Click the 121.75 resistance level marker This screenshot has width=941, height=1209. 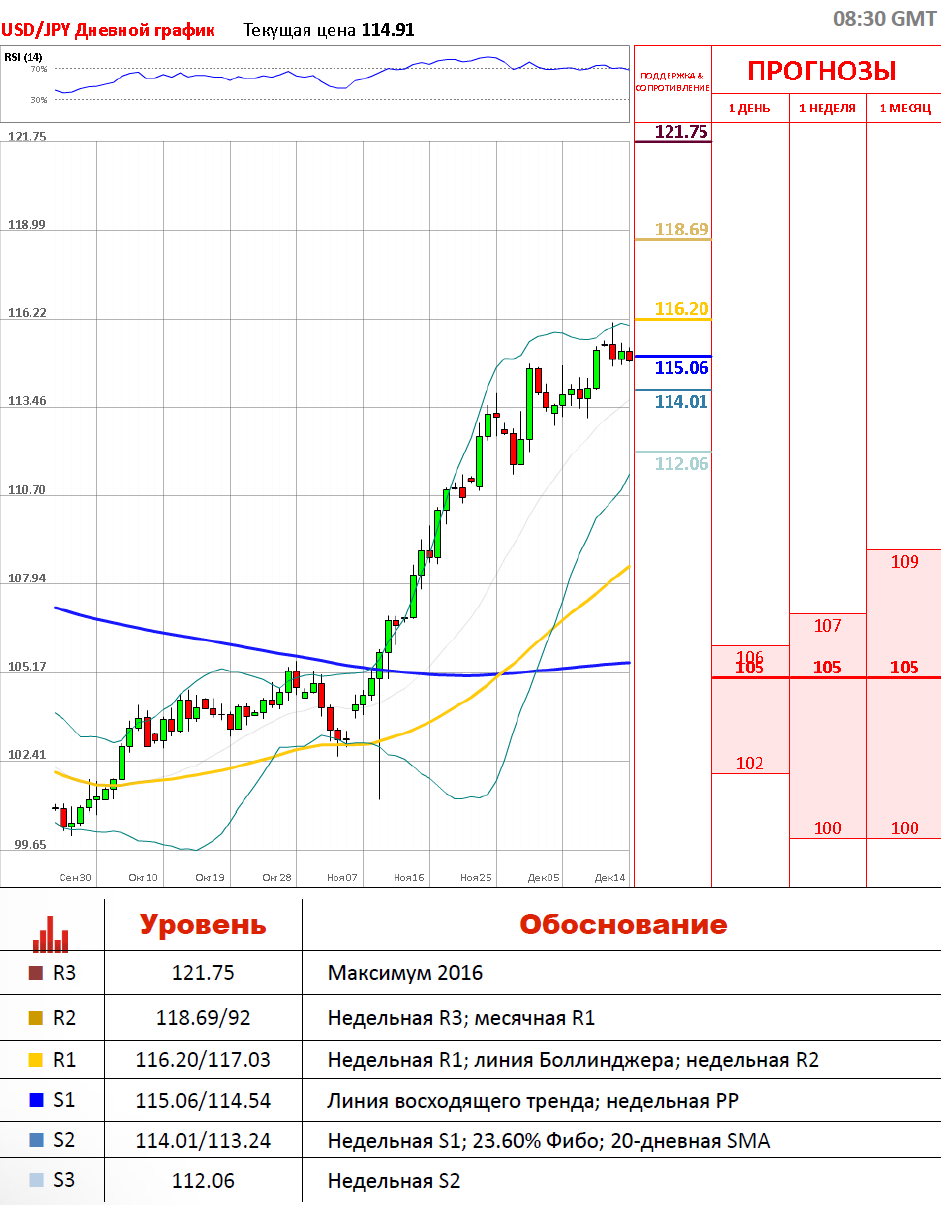pos(680,132)
